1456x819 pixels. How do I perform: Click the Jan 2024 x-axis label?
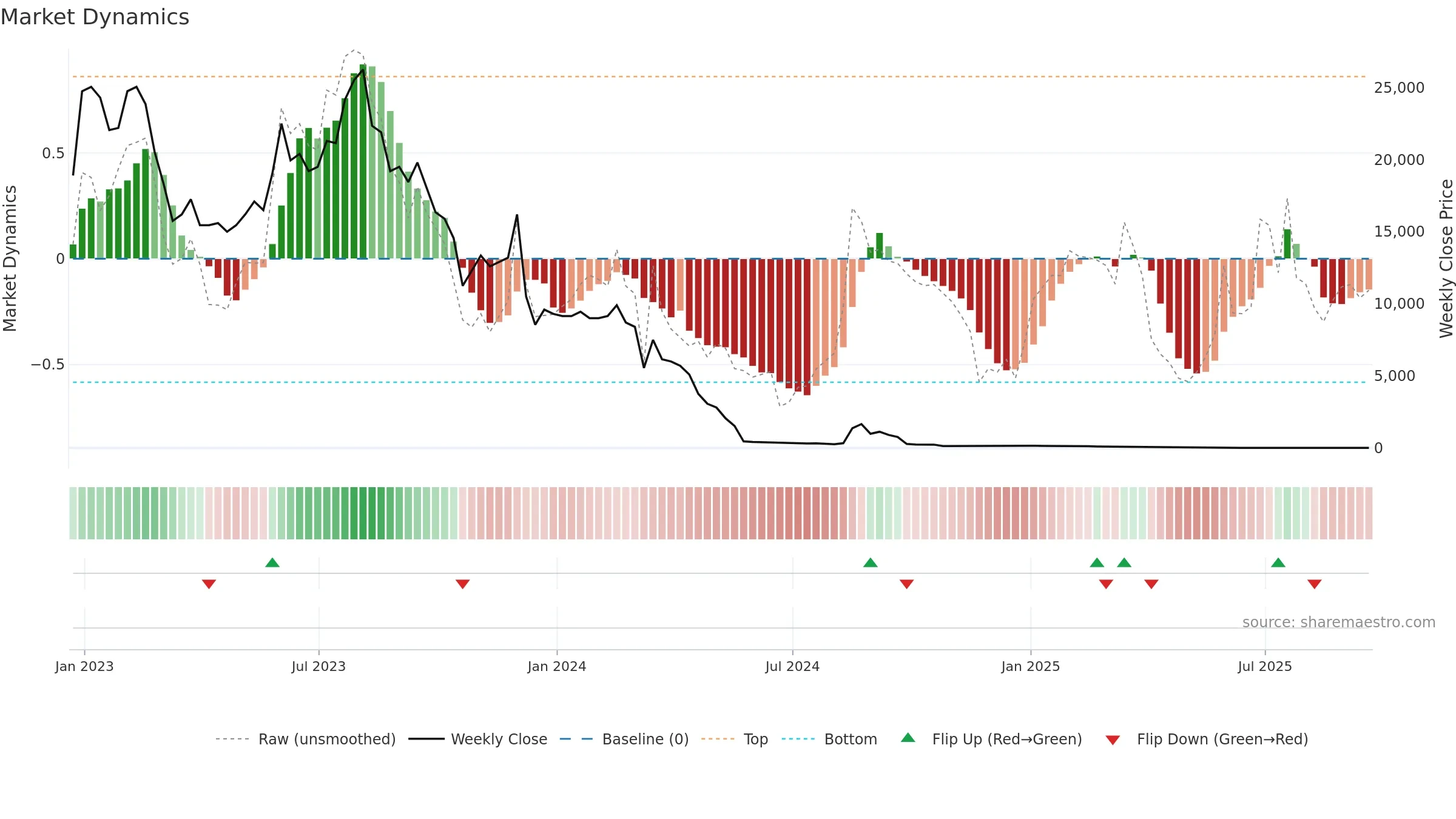point(557,666)
